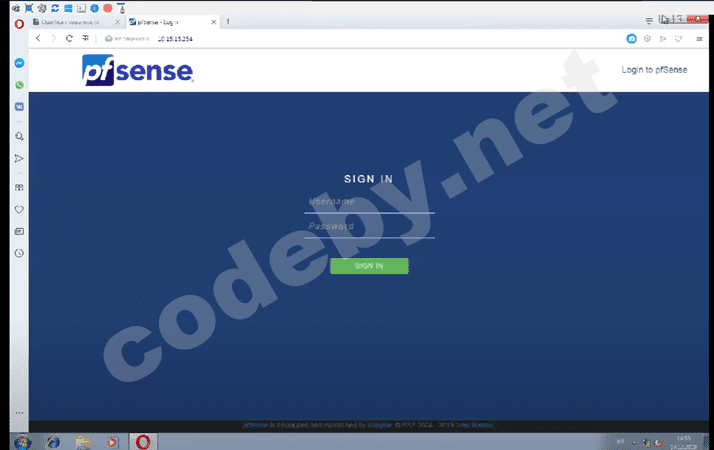Image resolution: width=714 pixels, height=450 pixels.
Task: Click the fullscreen frame icon in top toolbar
Action: pyautogui.click(x=29, y=8)
